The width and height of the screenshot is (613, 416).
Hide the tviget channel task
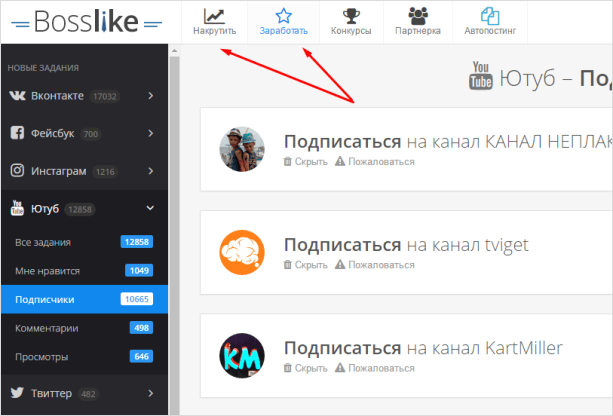306,265
